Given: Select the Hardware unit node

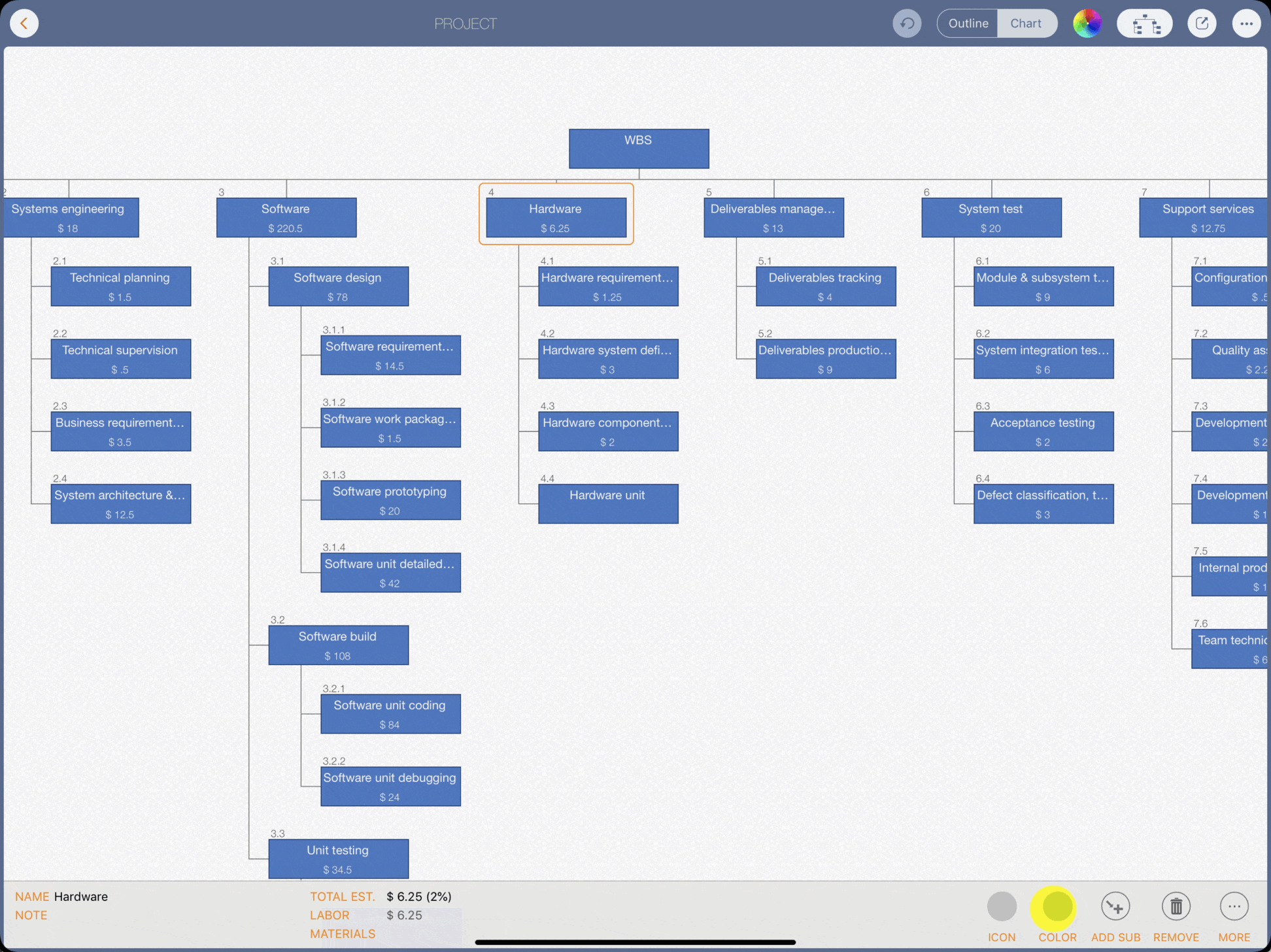Looking at the screenshot, I should [607, 503].
